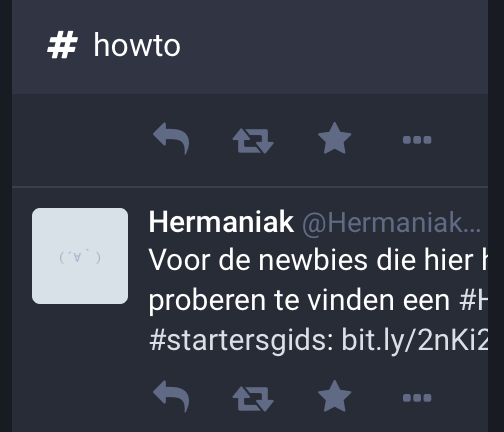504x432 pixels.
Task: Click the word 'newbies' in the post
Action: pos(313,260)
